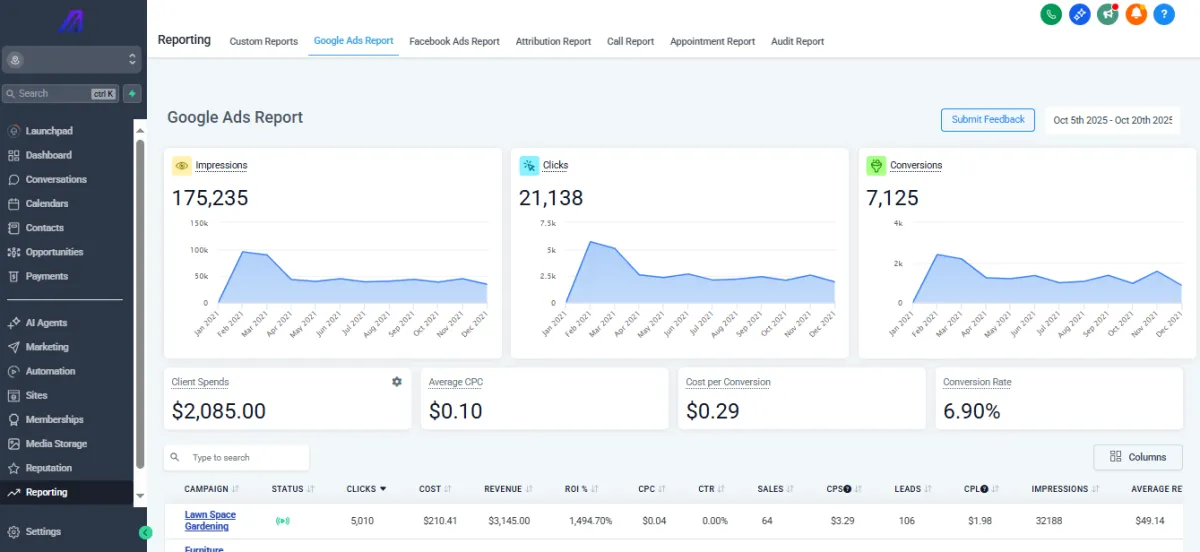Viewport: 1200px width, 552px height.
Task: Click the live status icon for Lawn Space Gardening
Action: (283, 521)
